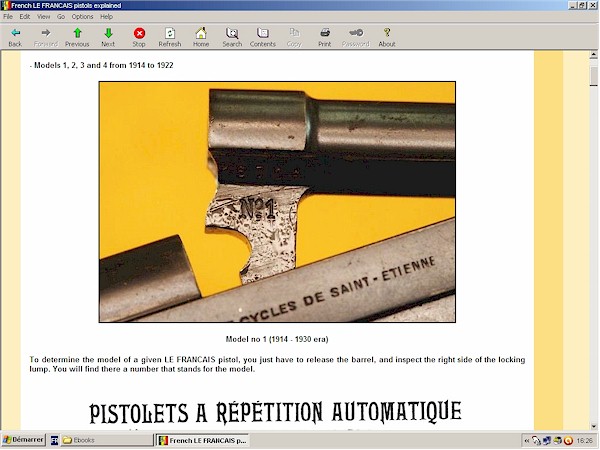Go to the Previous page with up arrow

[x=77, y=33]
